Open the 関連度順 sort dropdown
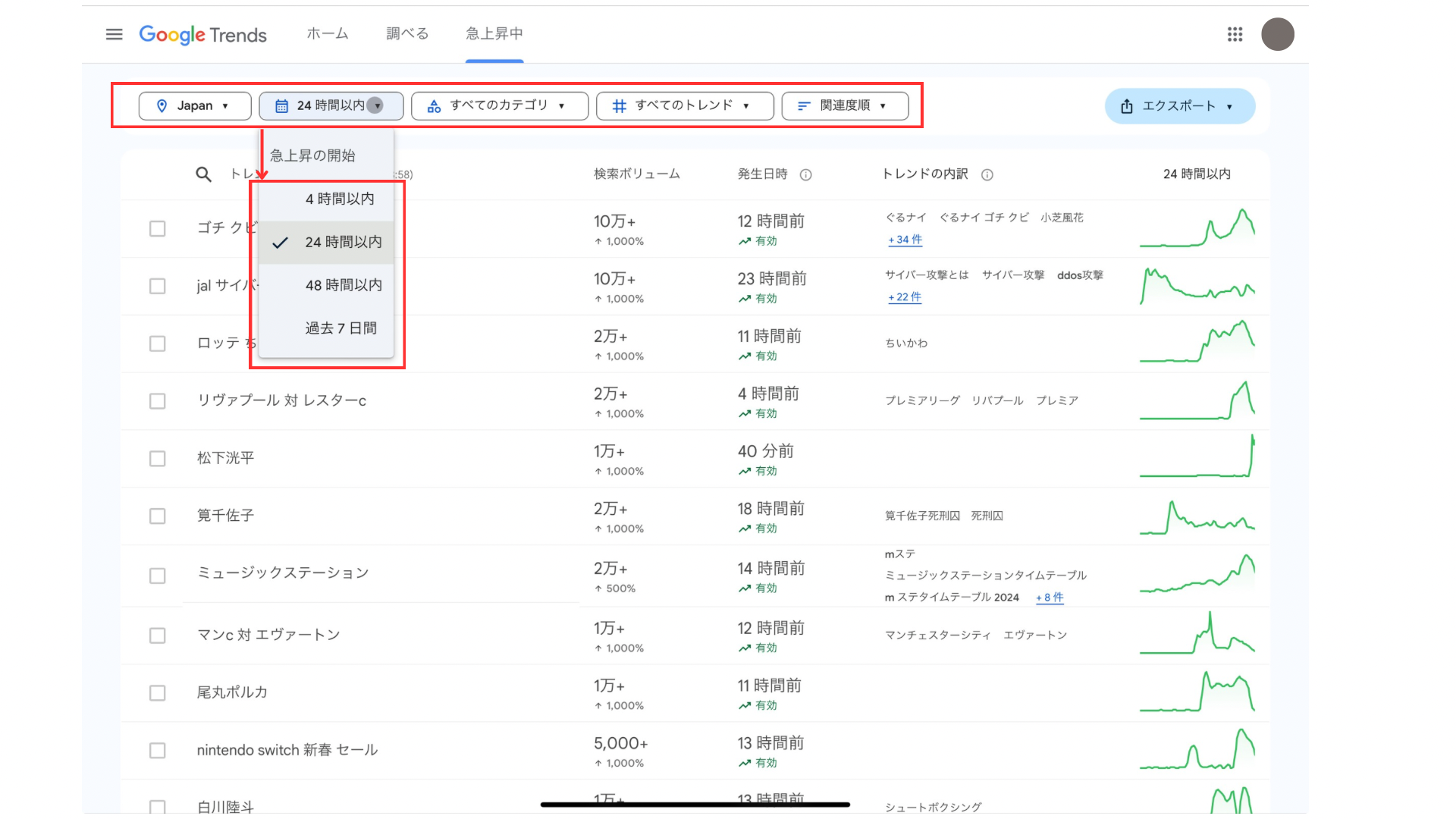Image resolution: width=1456 pixels, height=819 pixels. [844, 106]
